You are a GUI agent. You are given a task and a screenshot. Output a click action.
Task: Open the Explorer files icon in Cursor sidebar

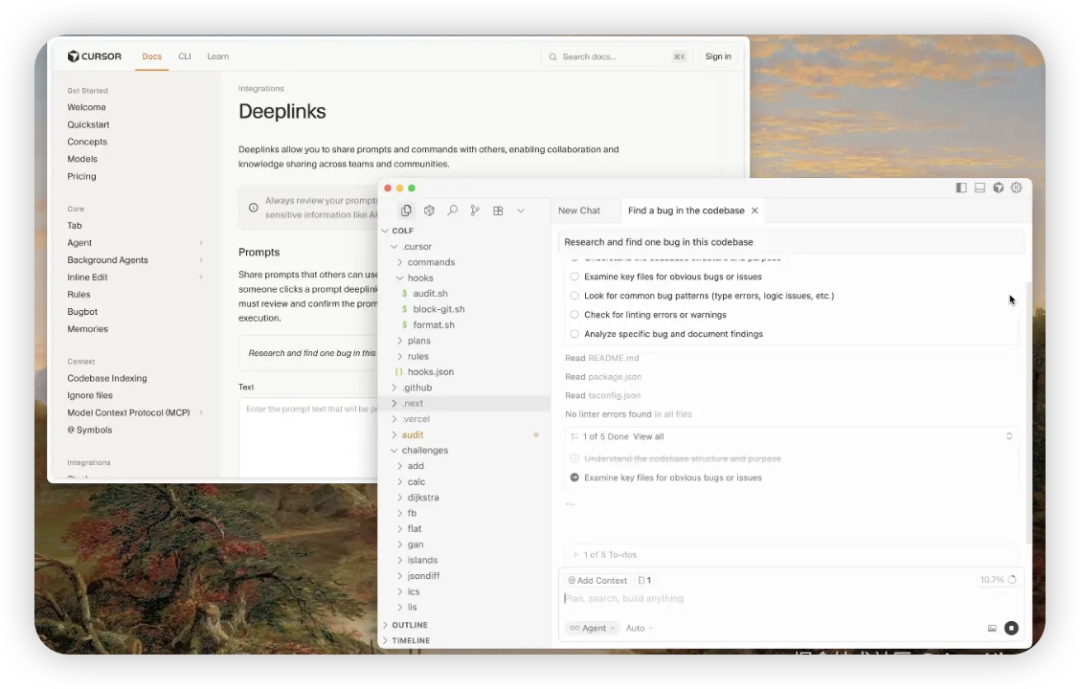coord(406,211)
